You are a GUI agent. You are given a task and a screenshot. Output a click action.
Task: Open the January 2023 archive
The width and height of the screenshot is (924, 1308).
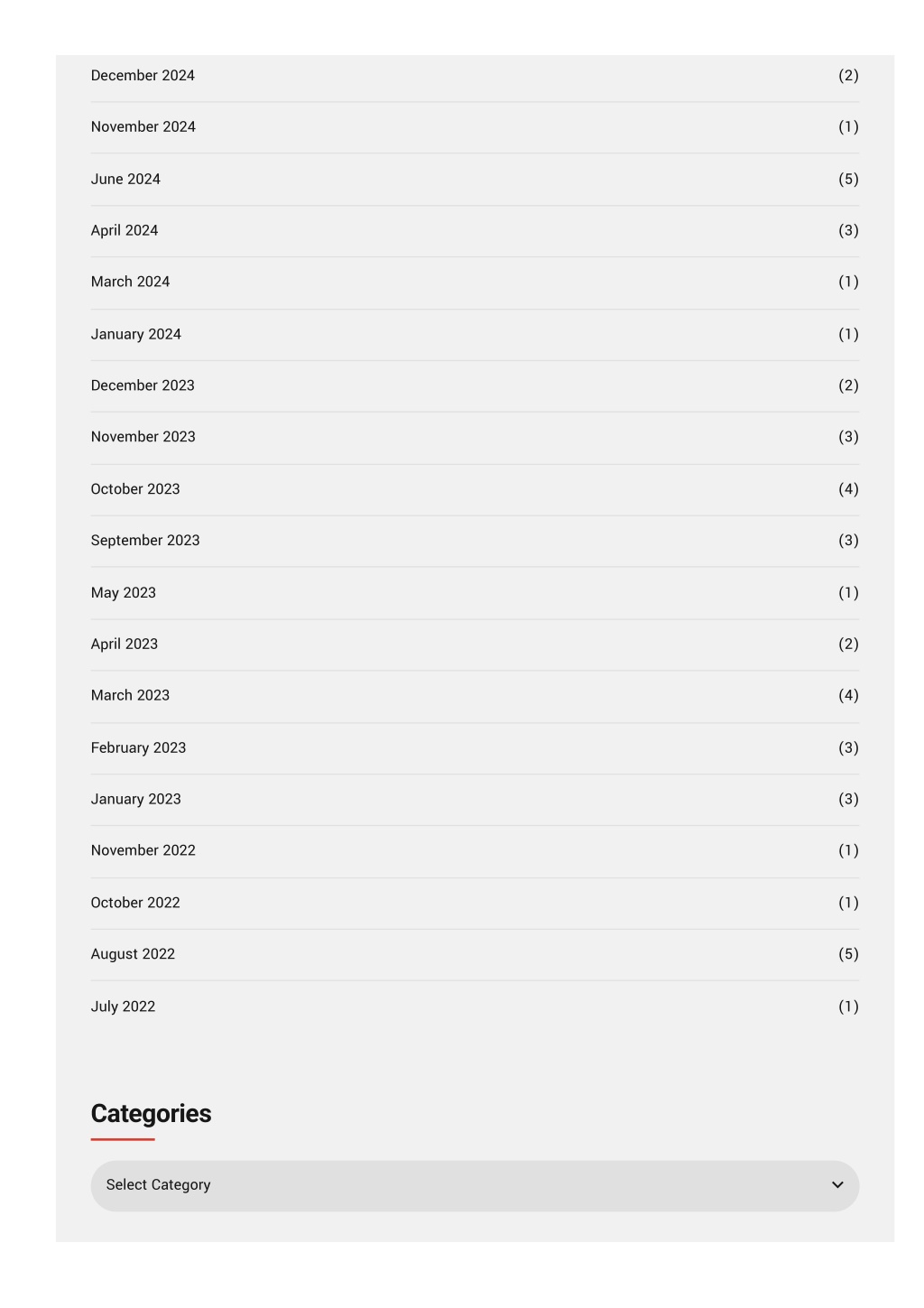tap(136, 801)
